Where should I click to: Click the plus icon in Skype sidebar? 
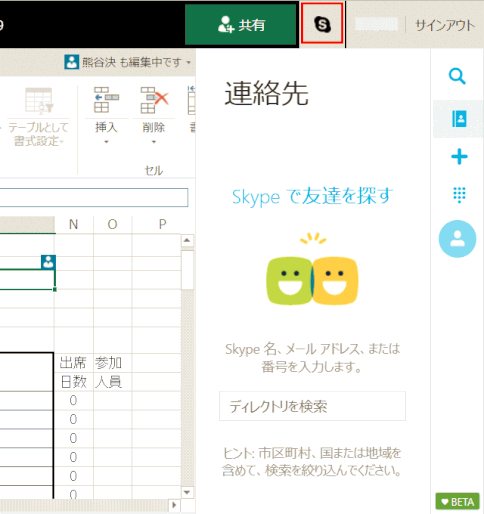click(x=459, y=157)
